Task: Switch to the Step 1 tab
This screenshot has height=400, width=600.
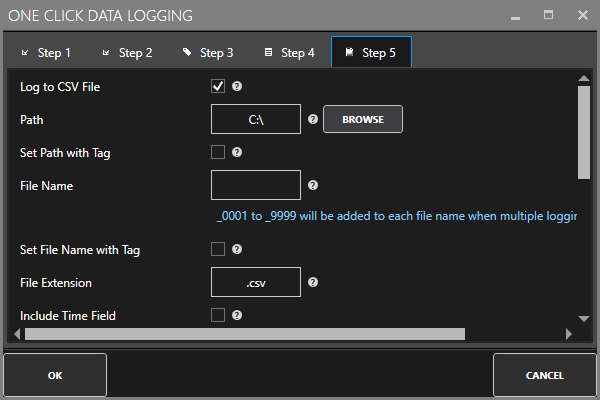Action: (x=45, y=52)
